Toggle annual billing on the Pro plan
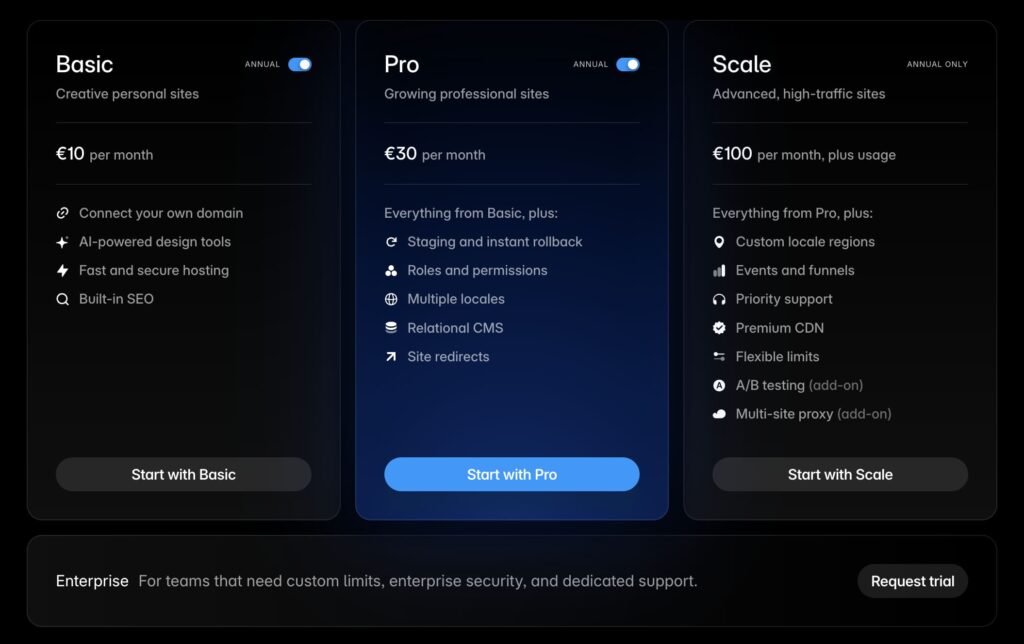Image resolution: width=1024 pixels, height=644 pixels. click(628, 64)
